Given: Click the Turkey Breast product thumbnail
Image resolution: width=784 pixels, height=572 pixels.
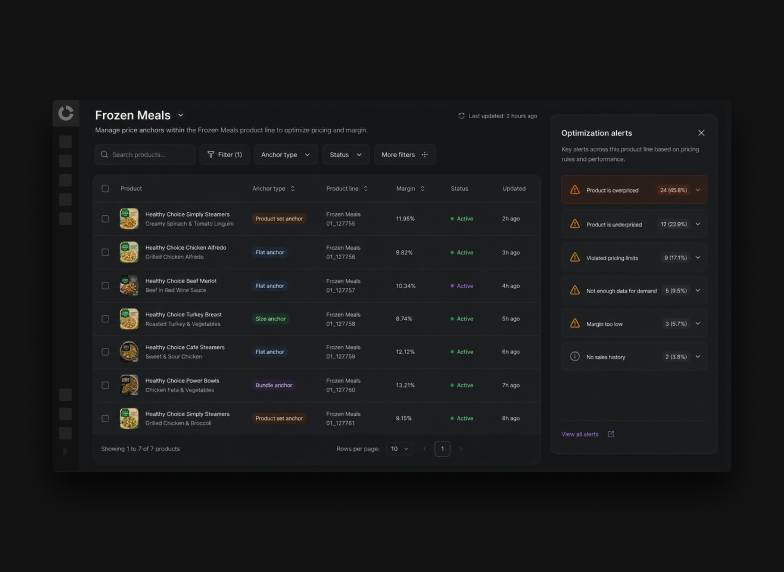Looking at the screenshot, I should [129, 318].
